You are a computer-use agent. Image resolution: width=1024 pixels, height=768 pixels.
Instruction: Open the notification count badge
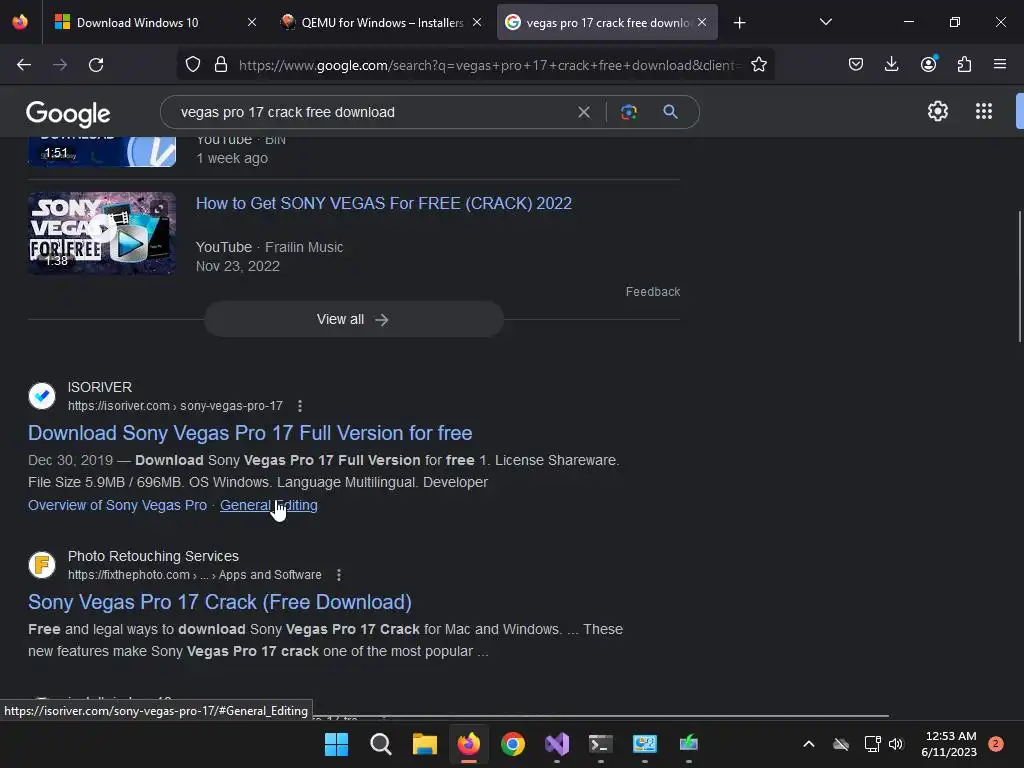click(x=996, y=744)
